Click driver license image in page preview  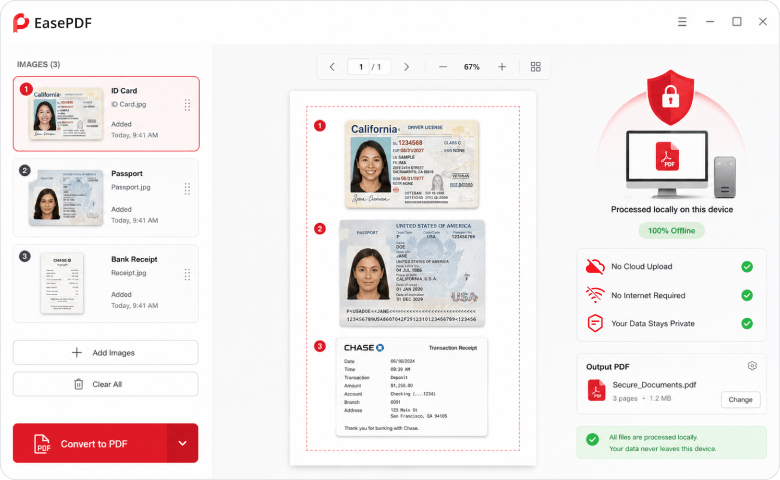411,164
